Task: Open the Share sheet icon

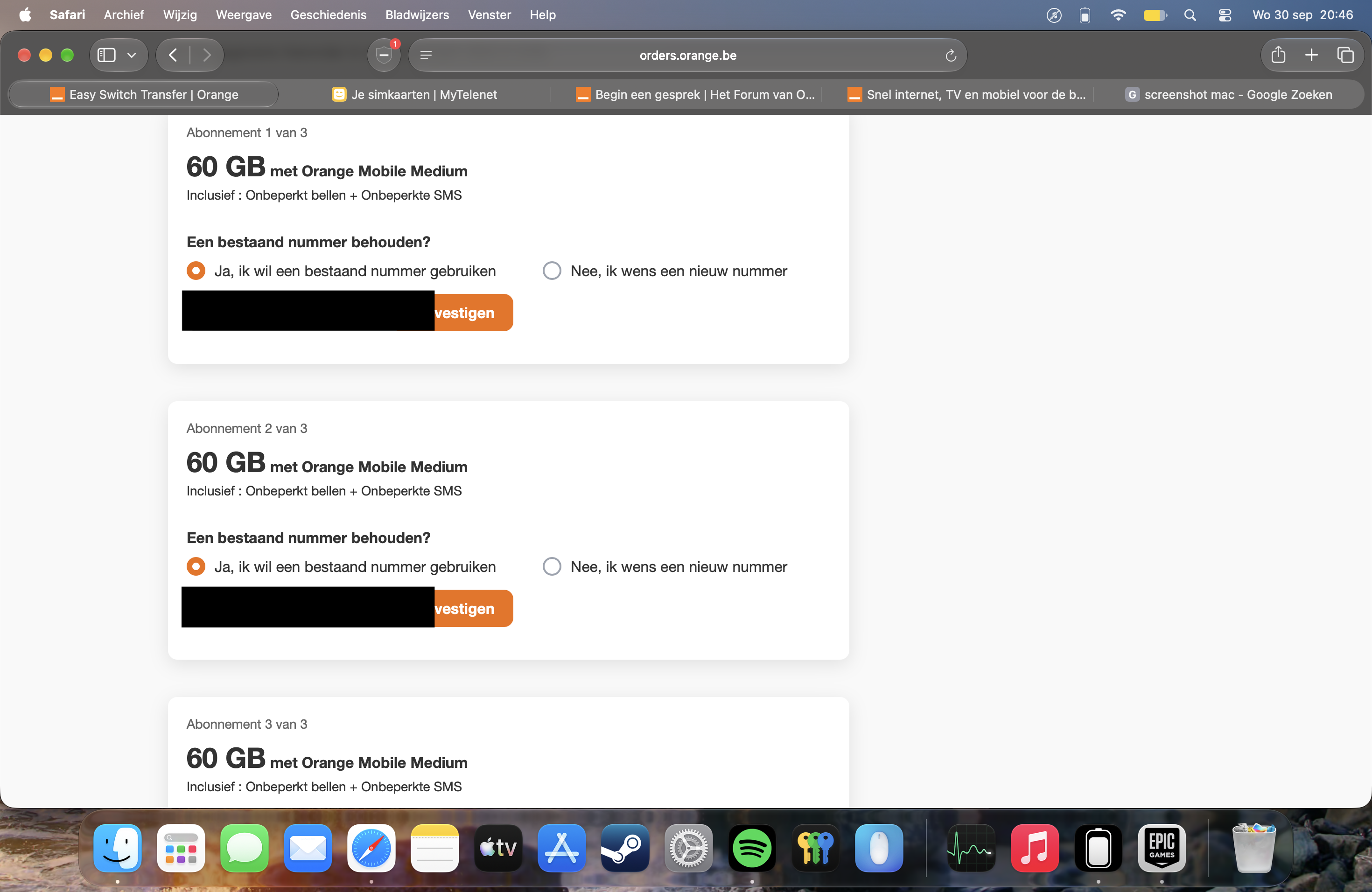Action: point(1278,56)
